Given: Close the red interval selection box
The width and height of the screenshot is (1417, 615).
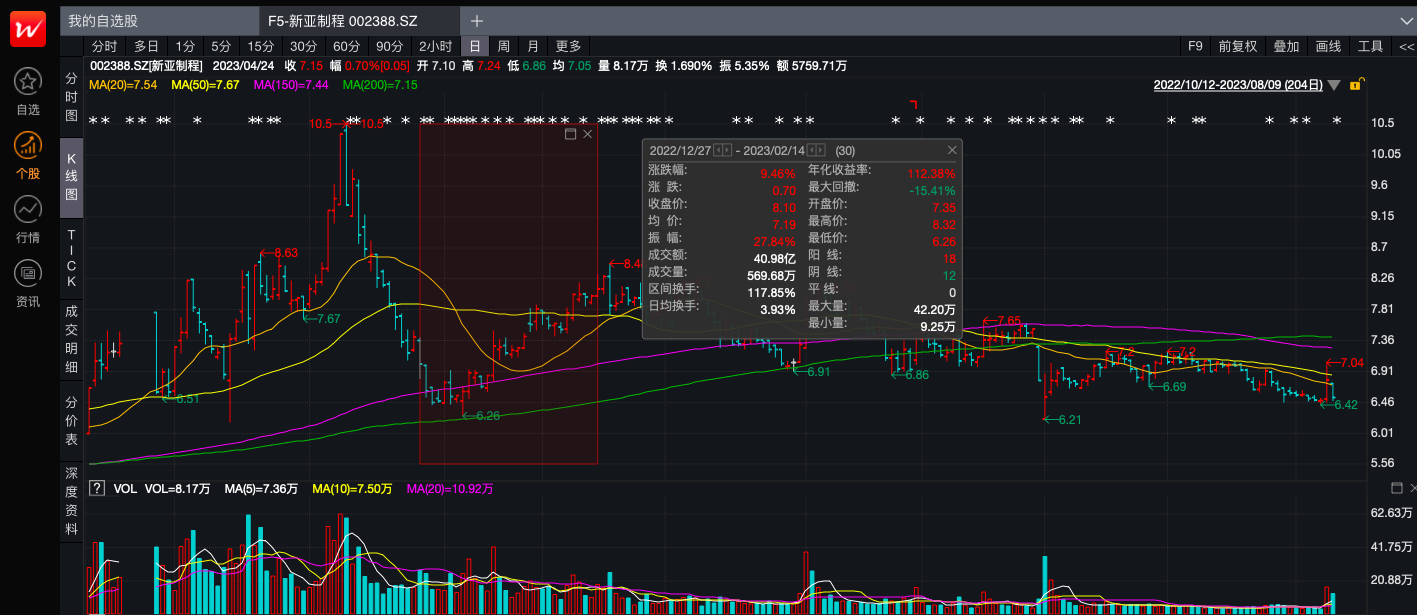Looking at the screenshot, I should point(587,134).
